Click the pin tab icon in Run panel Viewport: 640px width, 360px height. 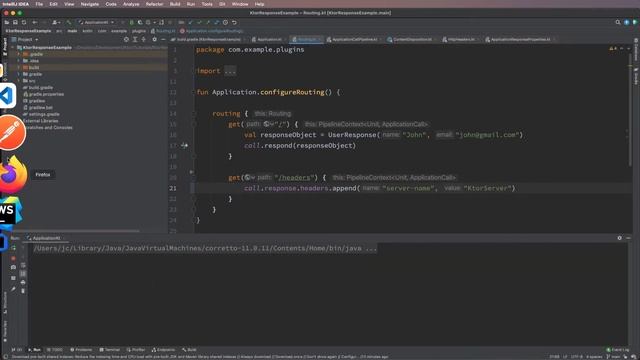click(13, 289)
